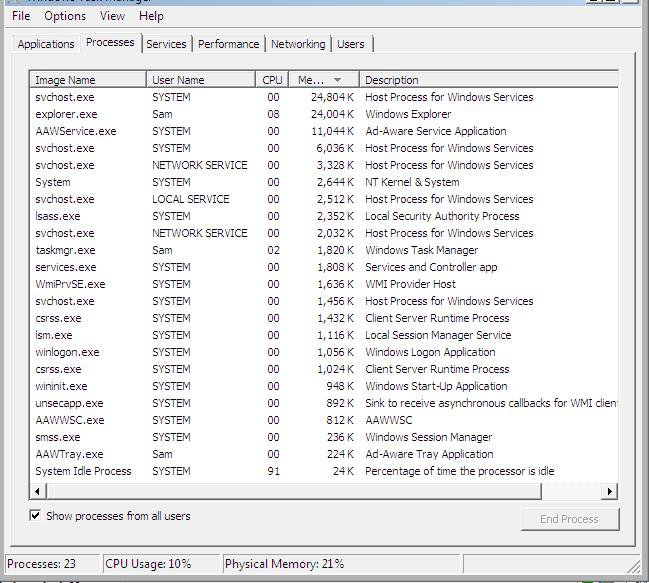Click the Windows Task Manager description

coord(421,250)
